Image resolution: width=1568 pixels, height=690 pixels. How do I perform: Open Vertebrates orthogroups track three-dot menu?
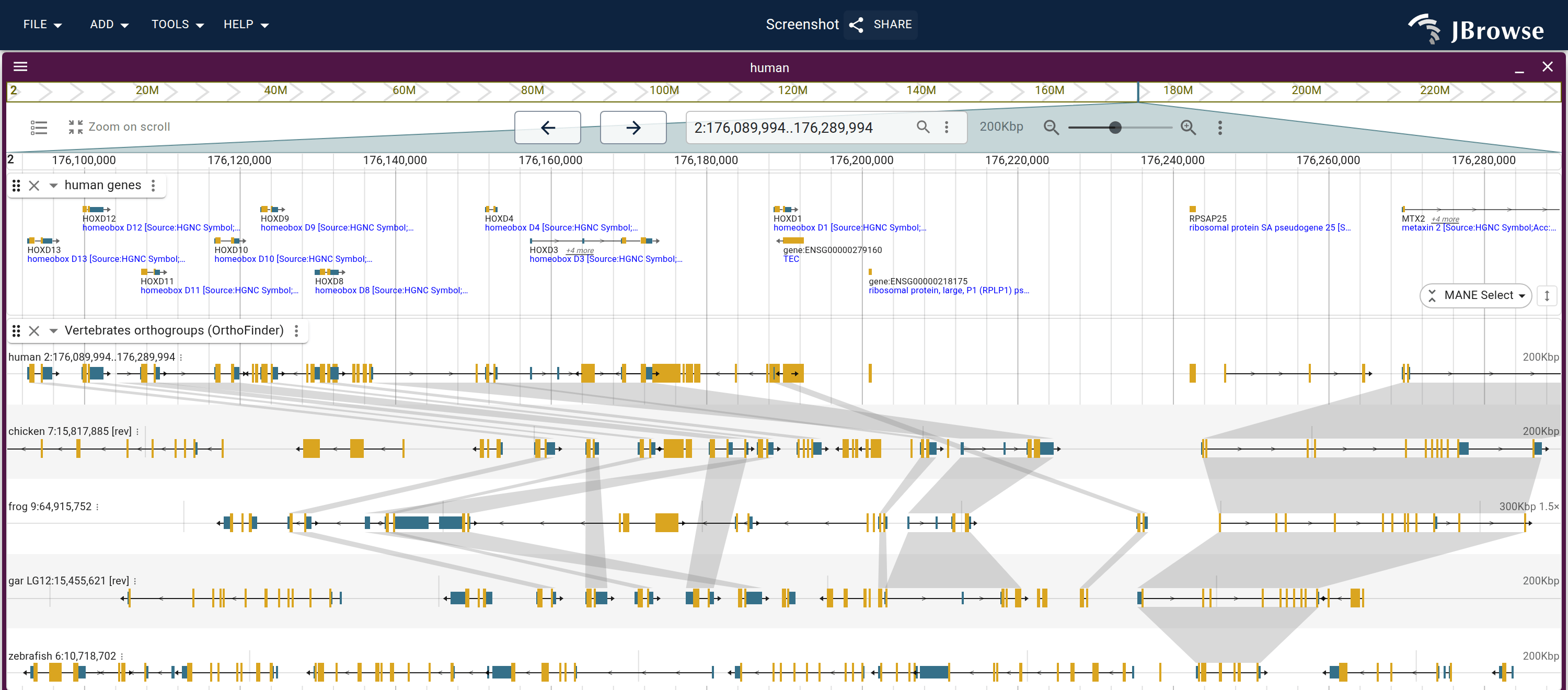296,331
